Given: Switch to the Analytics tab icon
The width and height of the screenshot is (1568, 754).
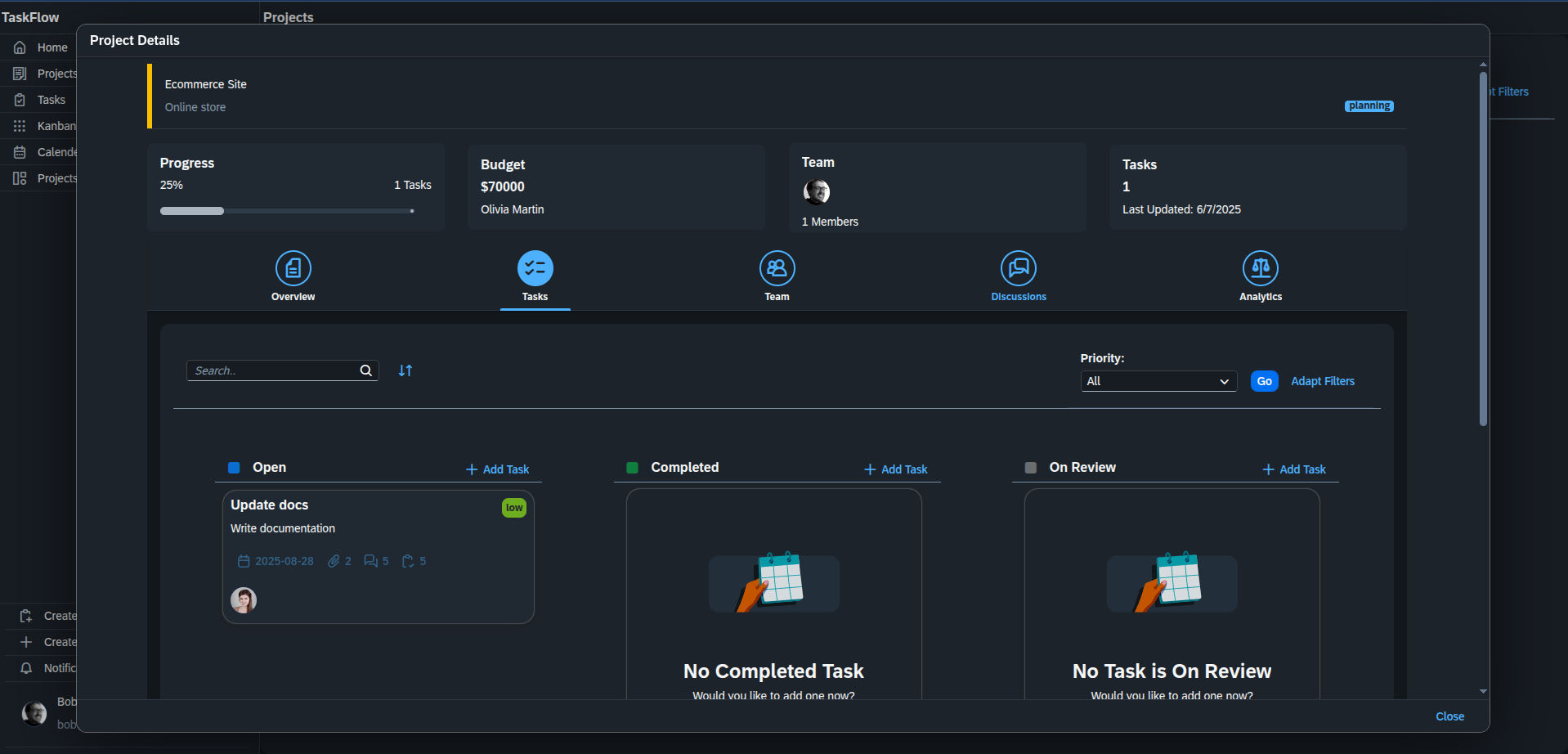Looking at the screenshot, I should [1260, 268].
